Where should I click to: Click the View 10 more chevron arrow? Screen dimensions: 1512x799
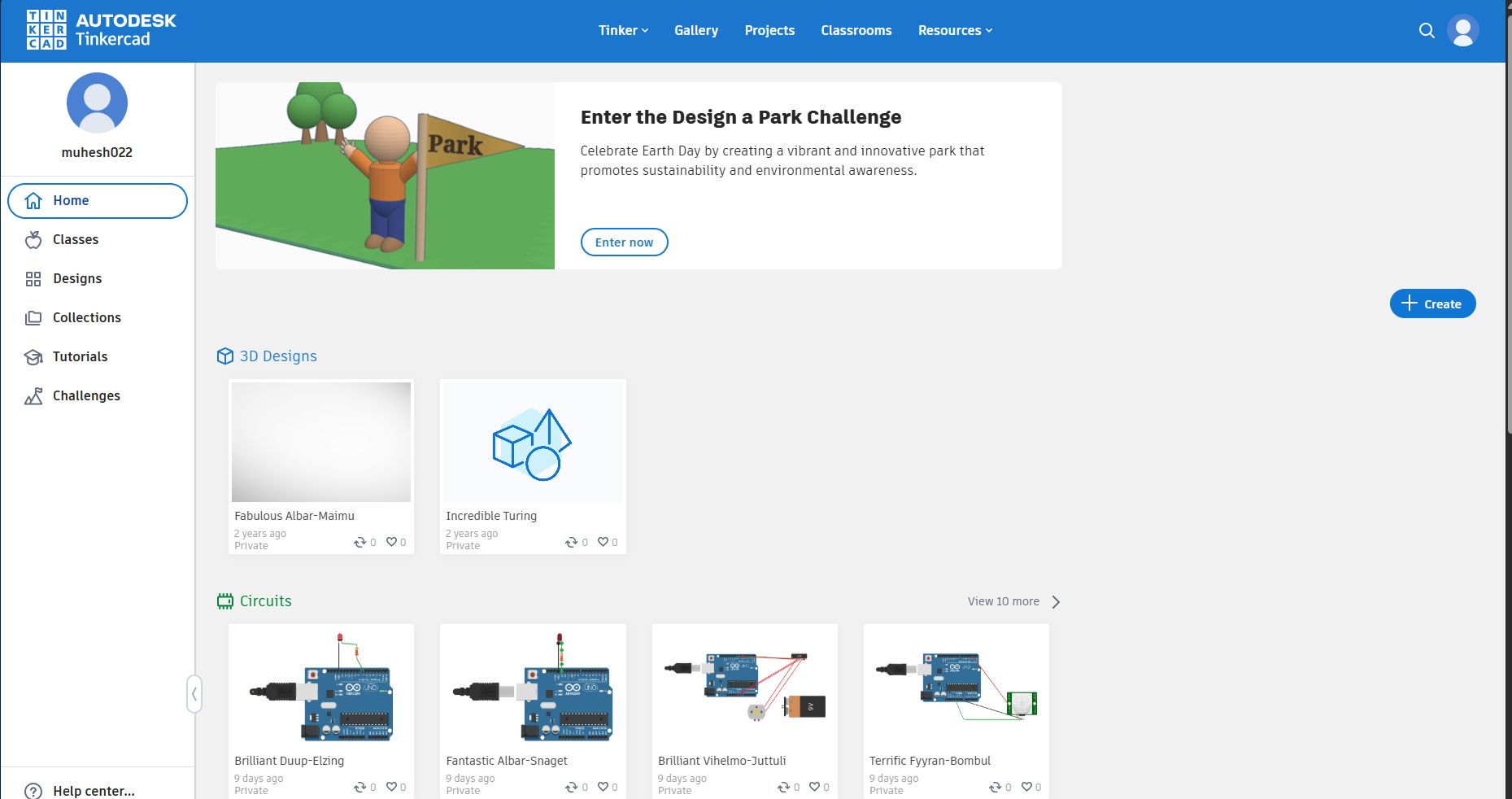(x=1056, y=602)
